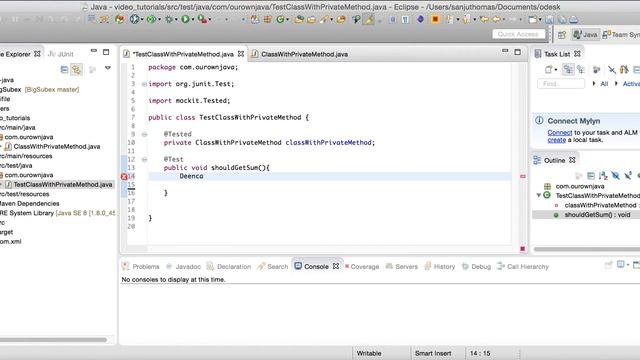Select the target folder in Package Explorer

coord(7,232)
